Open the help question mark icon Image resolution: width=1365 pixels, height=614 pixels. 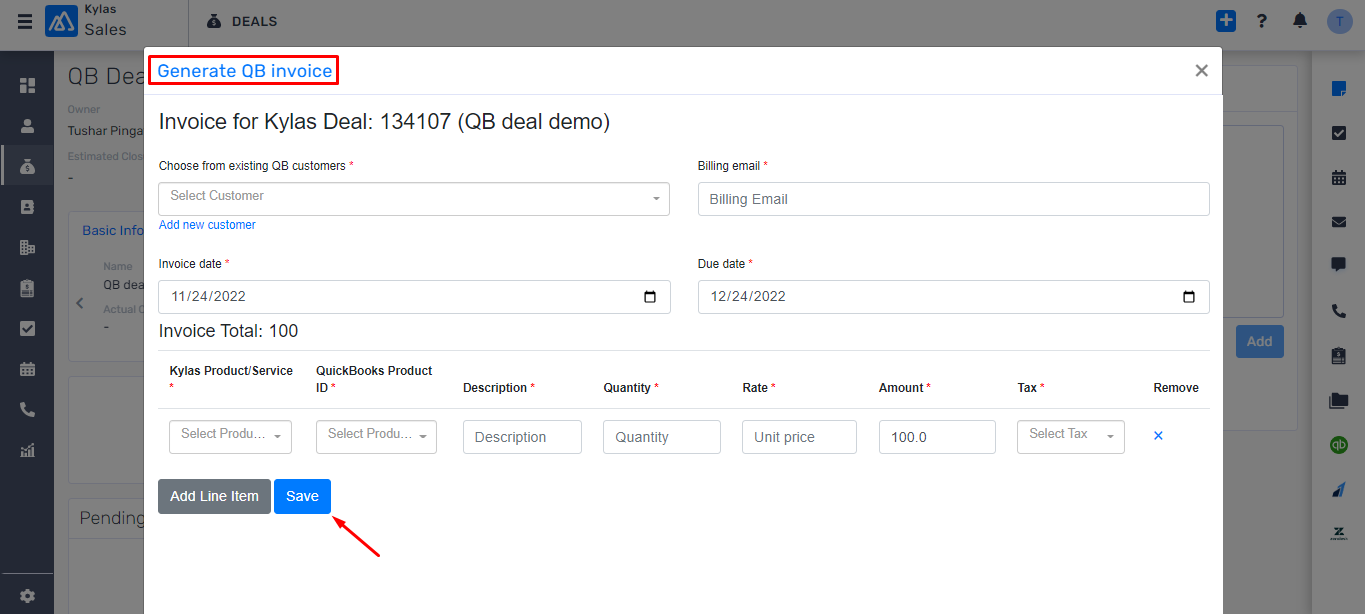(1262, 21)
